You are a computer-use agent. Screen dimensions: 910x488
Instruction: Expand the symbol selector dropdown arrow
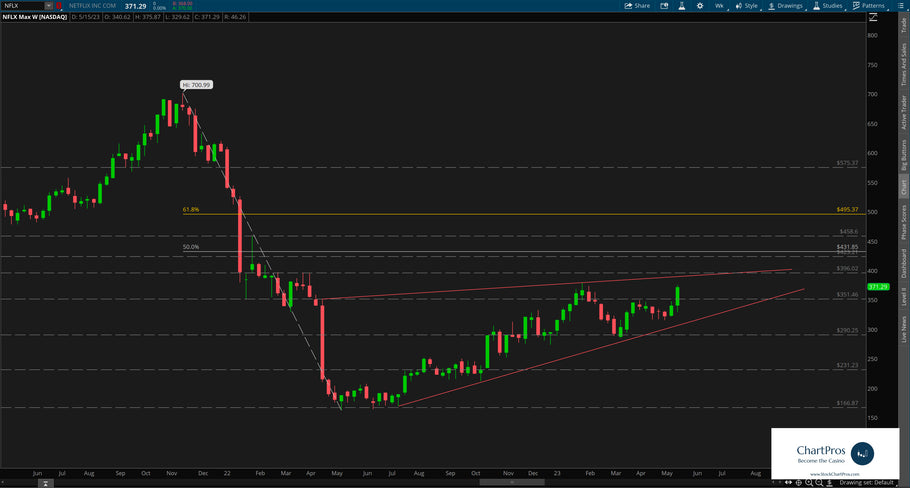(49, 6)
